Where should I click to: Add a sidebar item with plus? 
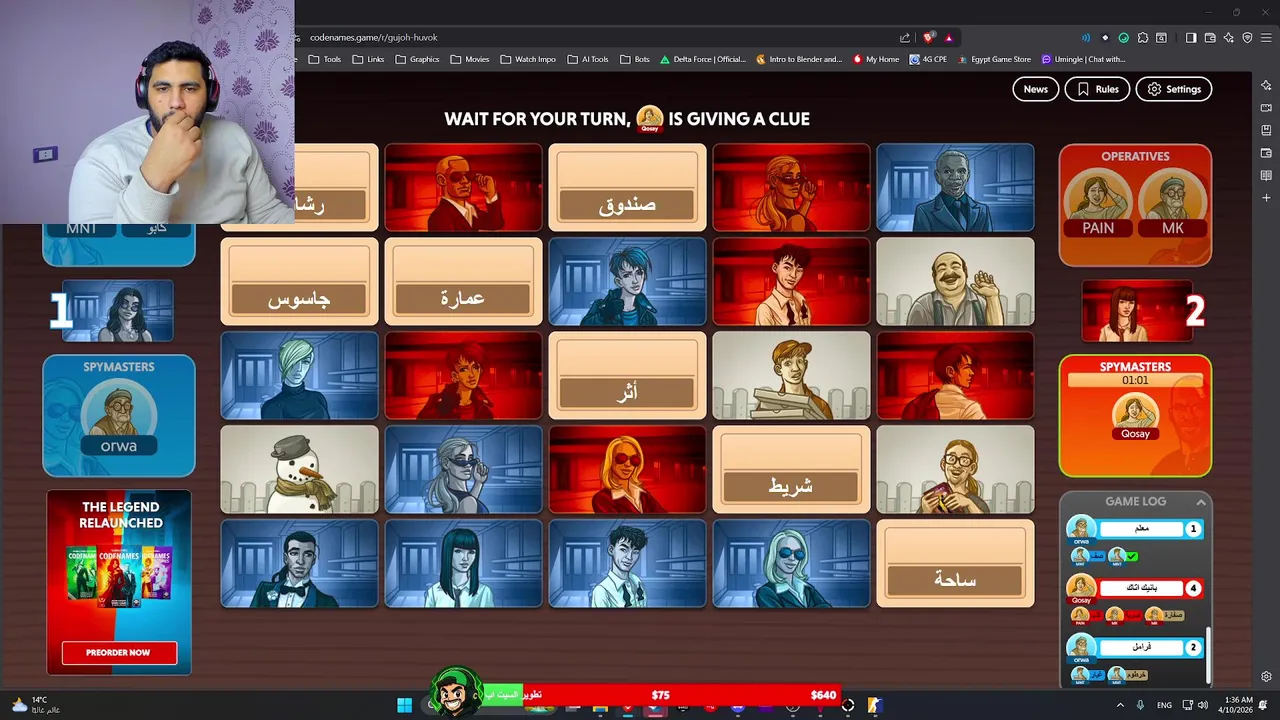(x=1266, y=198)
